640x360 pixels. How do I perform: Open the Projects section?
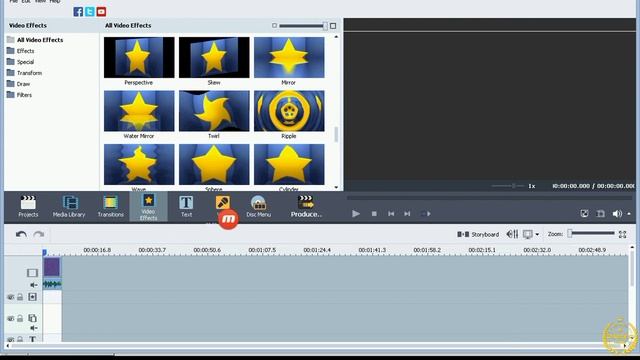[x=28, y=206]
